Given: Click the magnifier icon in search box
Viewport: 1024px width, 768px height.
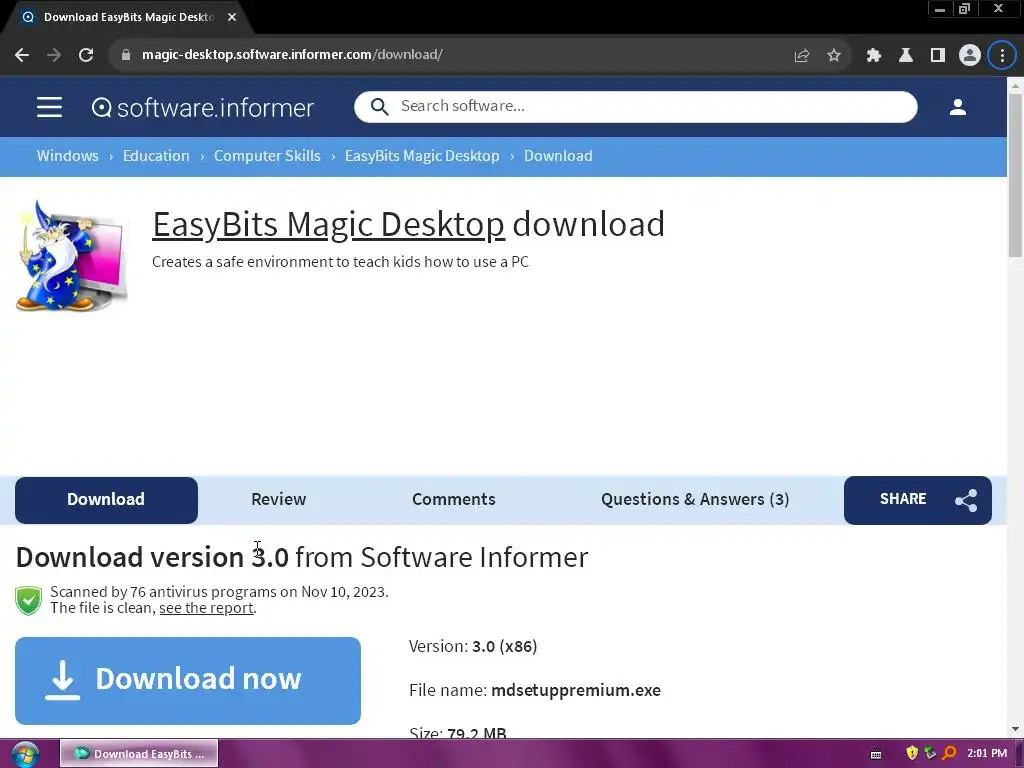Looking at the screenshot, I should [379, 106].
